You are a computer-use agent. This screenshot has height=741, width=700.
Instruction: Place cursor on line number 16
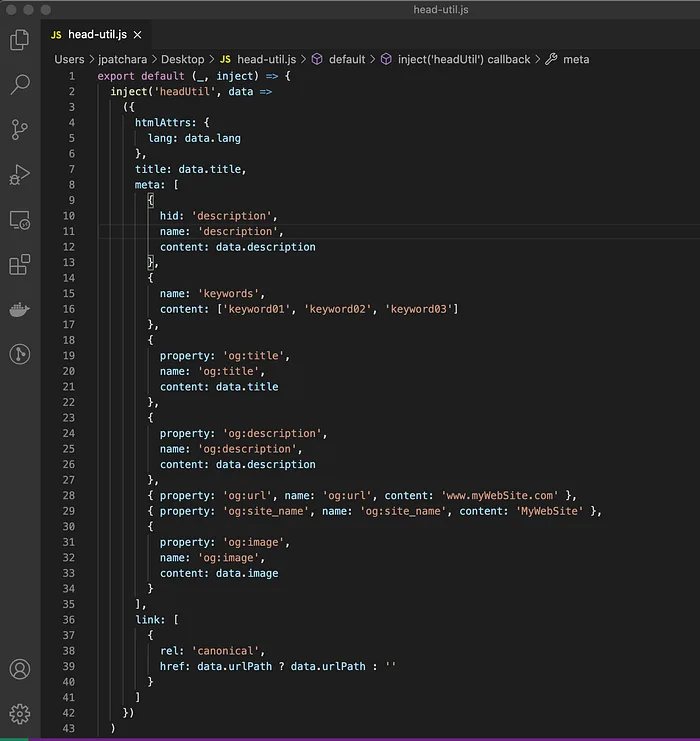pyautogui.click(x=69, y=309)
